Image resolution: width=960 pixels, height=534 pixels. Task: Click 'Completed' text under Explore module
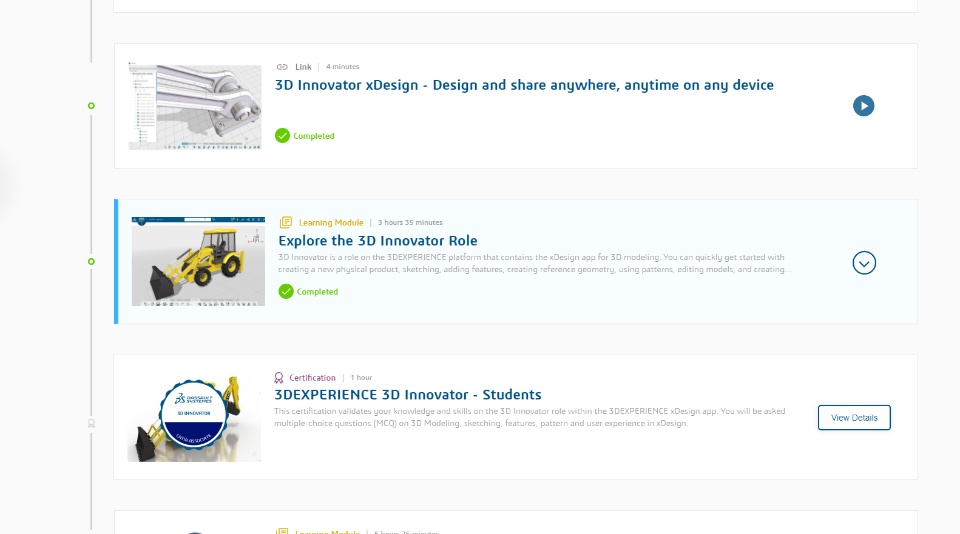tap(317, 291)
